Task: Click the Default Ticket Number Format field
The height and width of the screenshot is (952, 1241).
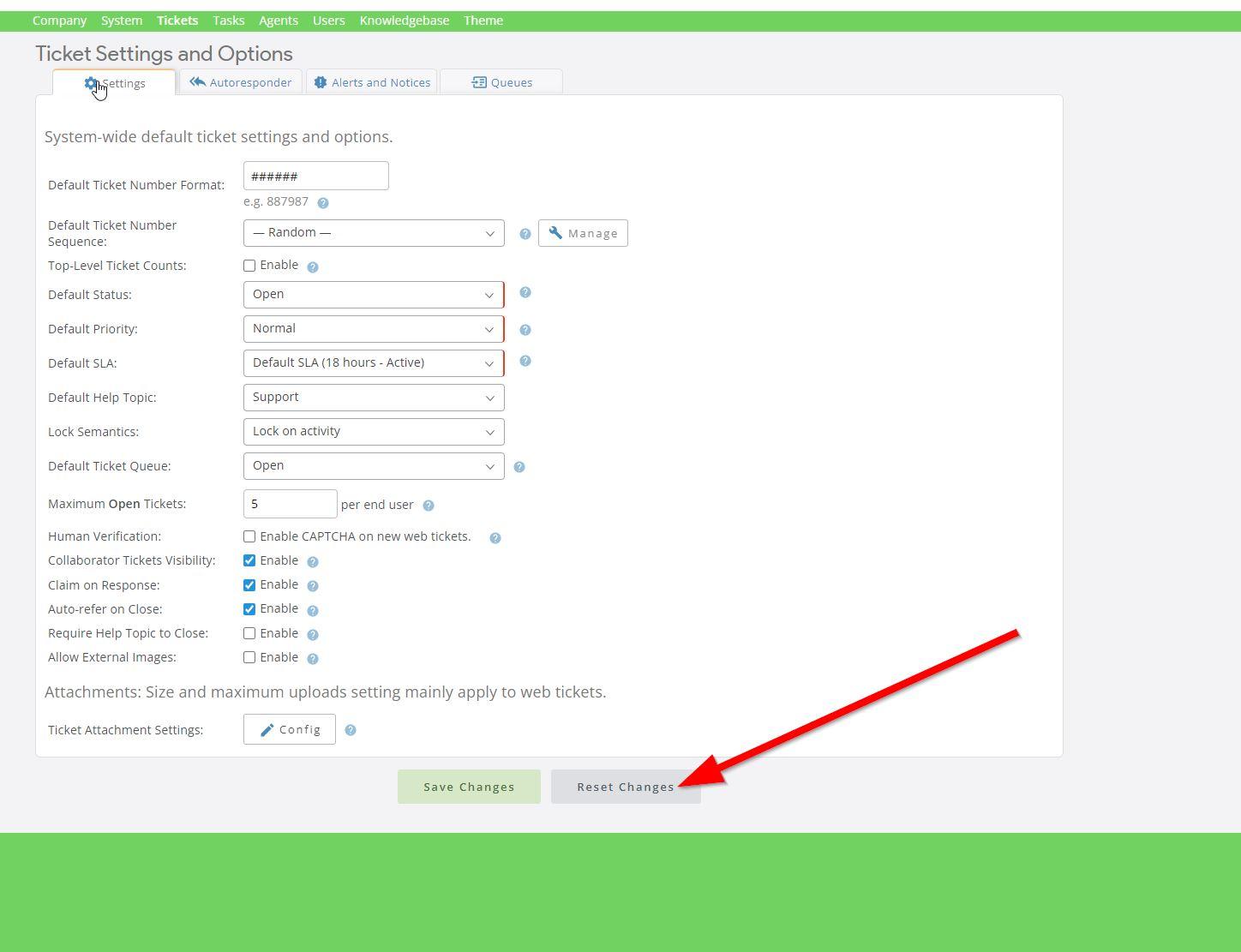Action: pyautogui.click(x=315, y=177)
